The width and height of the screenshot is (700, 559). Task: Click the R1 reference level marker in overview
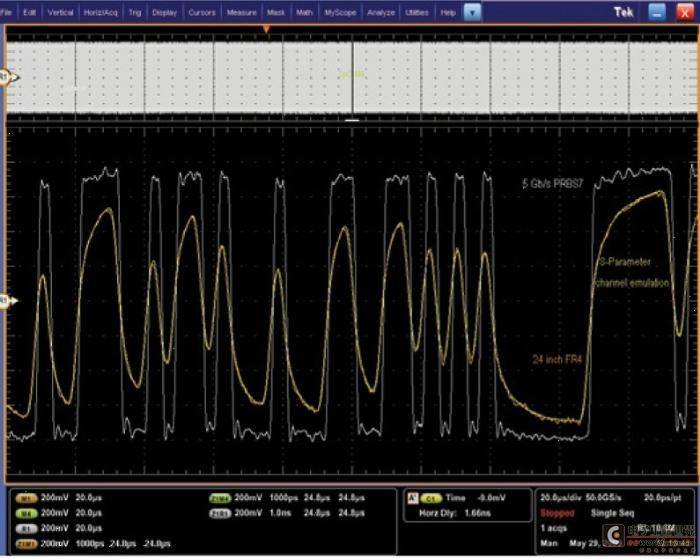click(8, 78)
